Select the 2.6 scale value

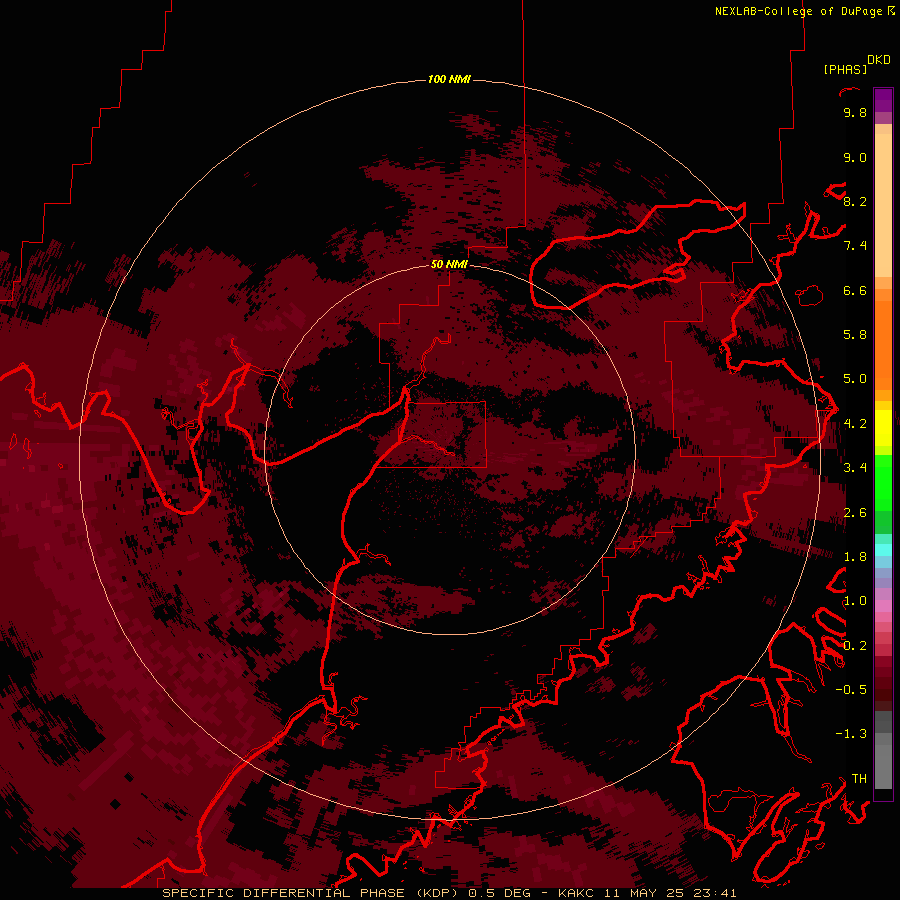pyautogui.click(x=855, y=513)
